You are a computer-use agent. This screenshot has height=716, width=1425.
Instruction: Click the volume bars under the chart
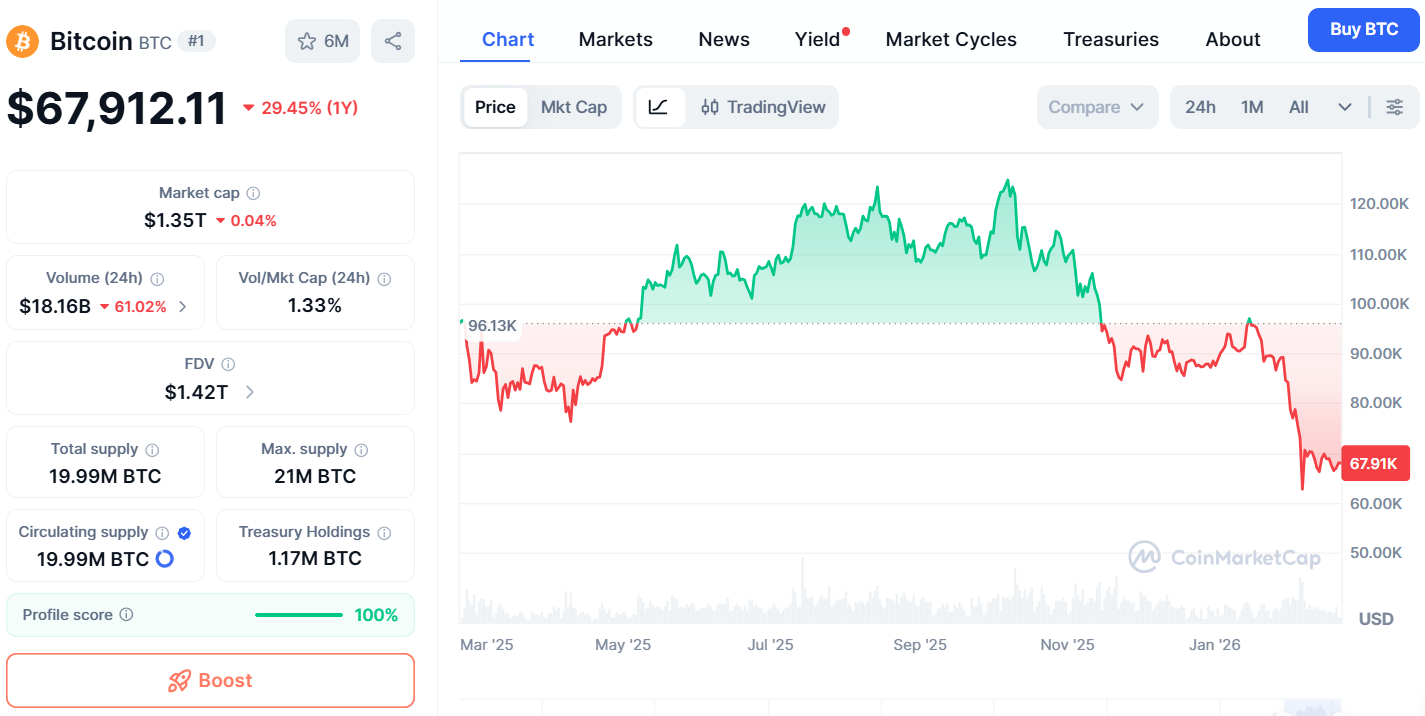(900, 598)
